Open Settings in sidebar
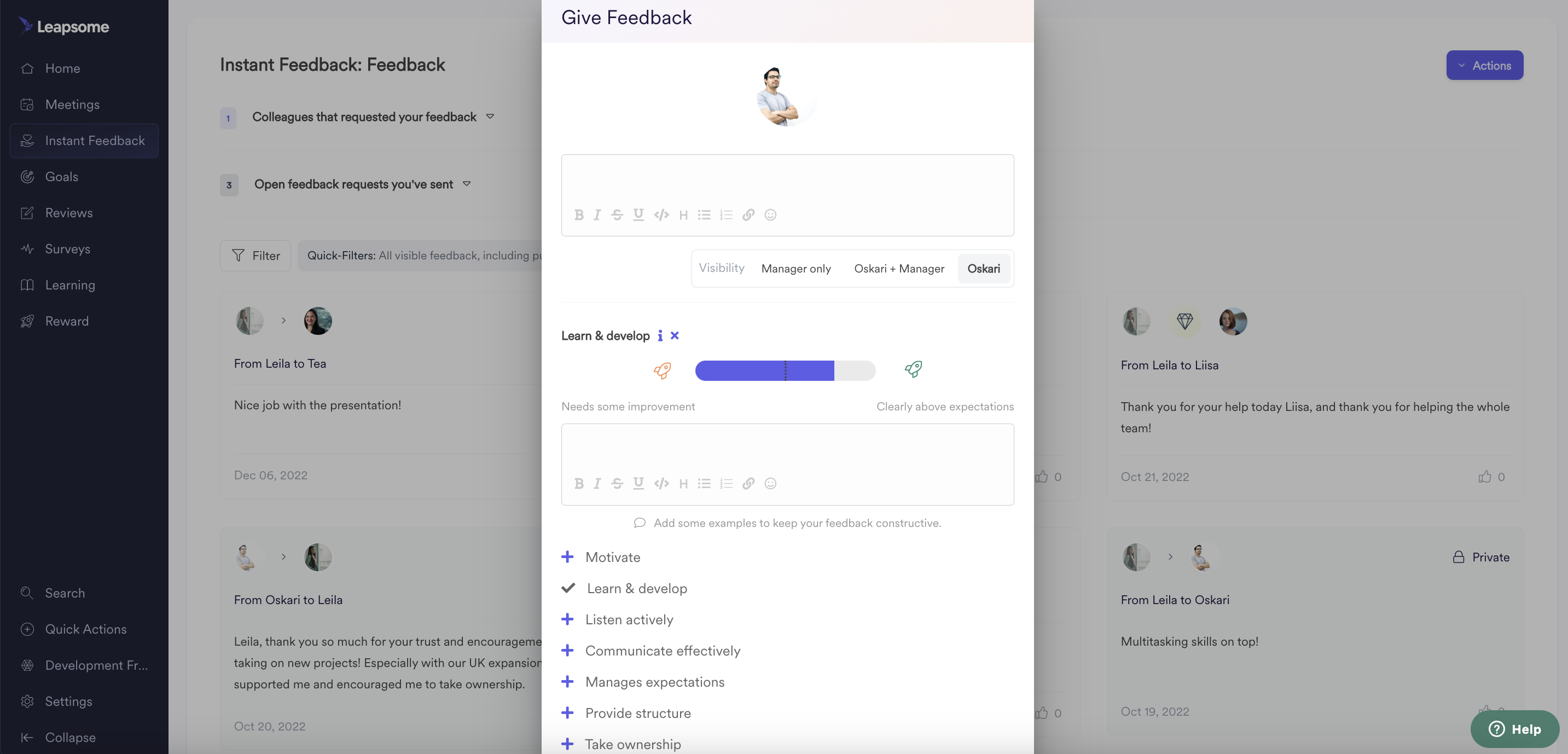 84,701
